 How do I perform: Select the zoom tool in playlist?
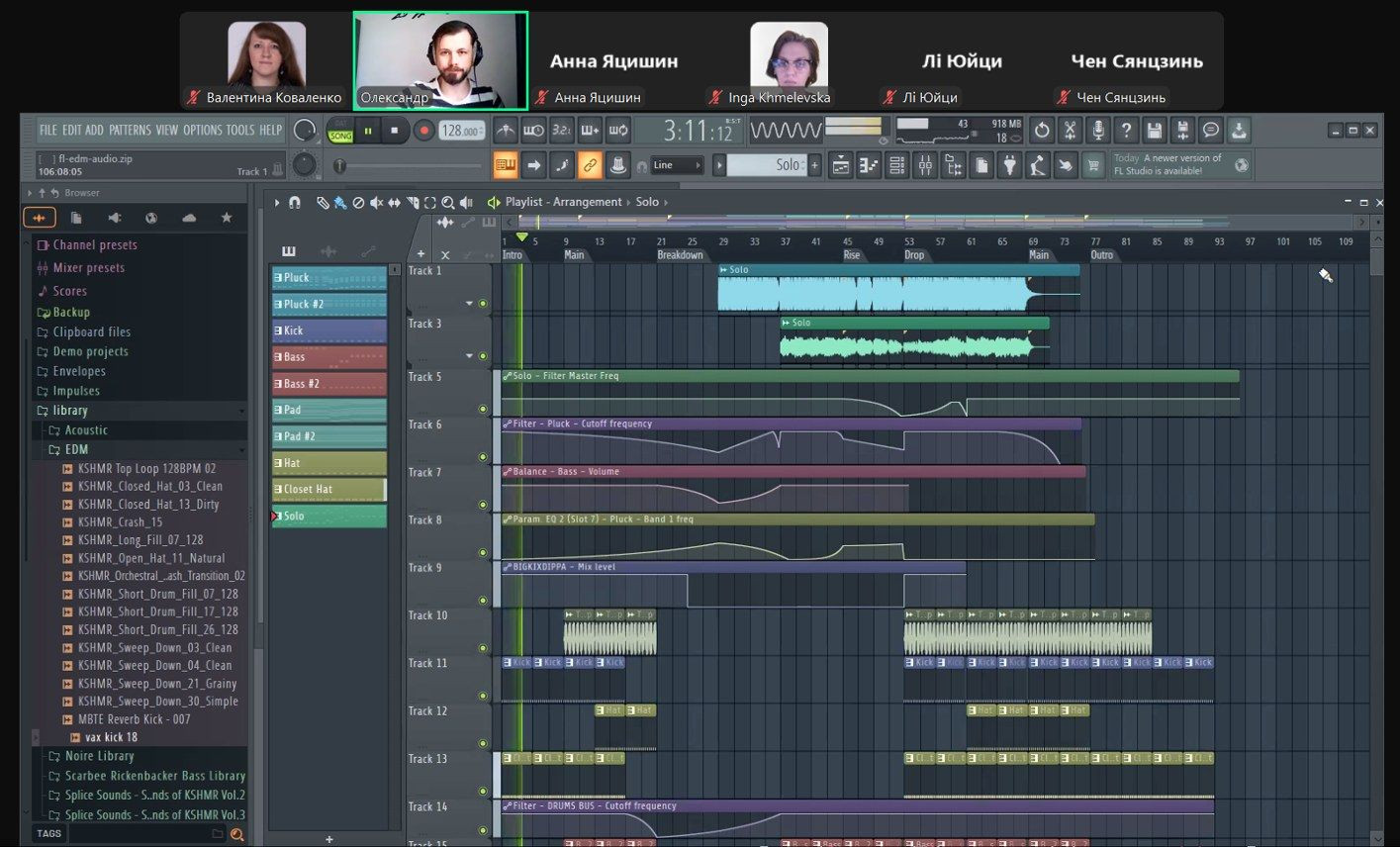click(x=448, y=203)
